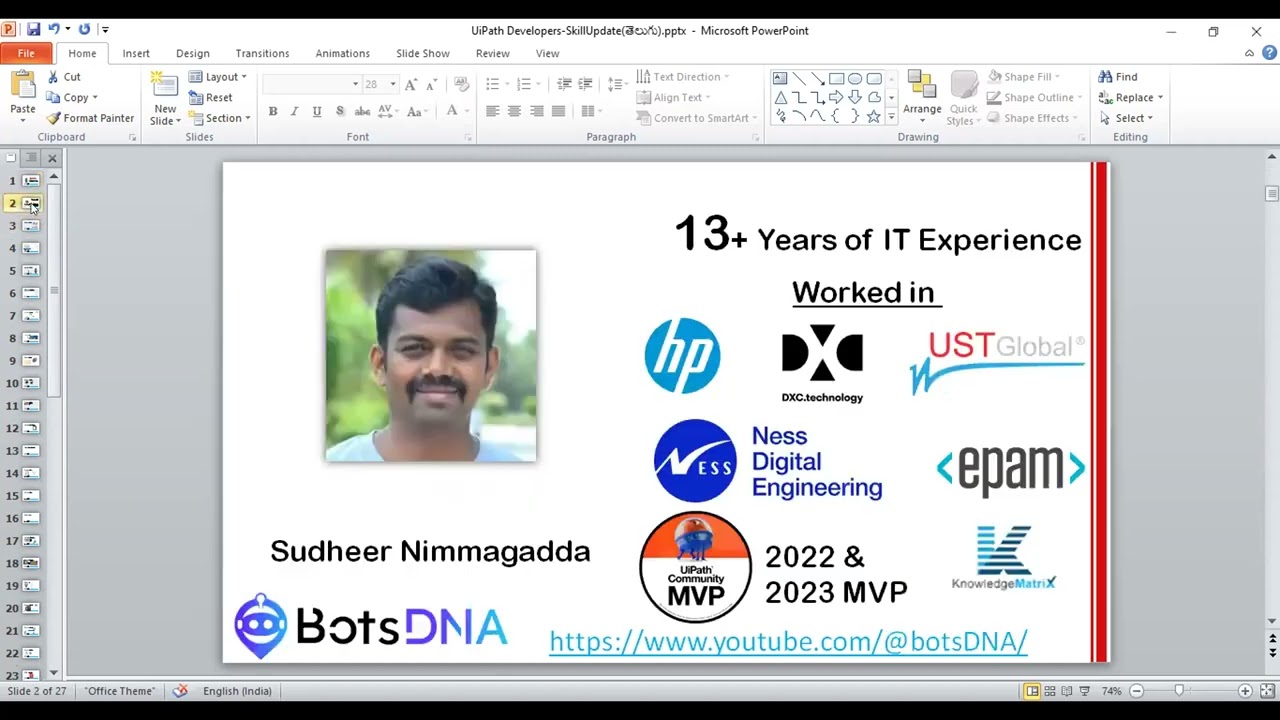
Task: Toggle Bold formatting
Action: (x=272, y=111)
